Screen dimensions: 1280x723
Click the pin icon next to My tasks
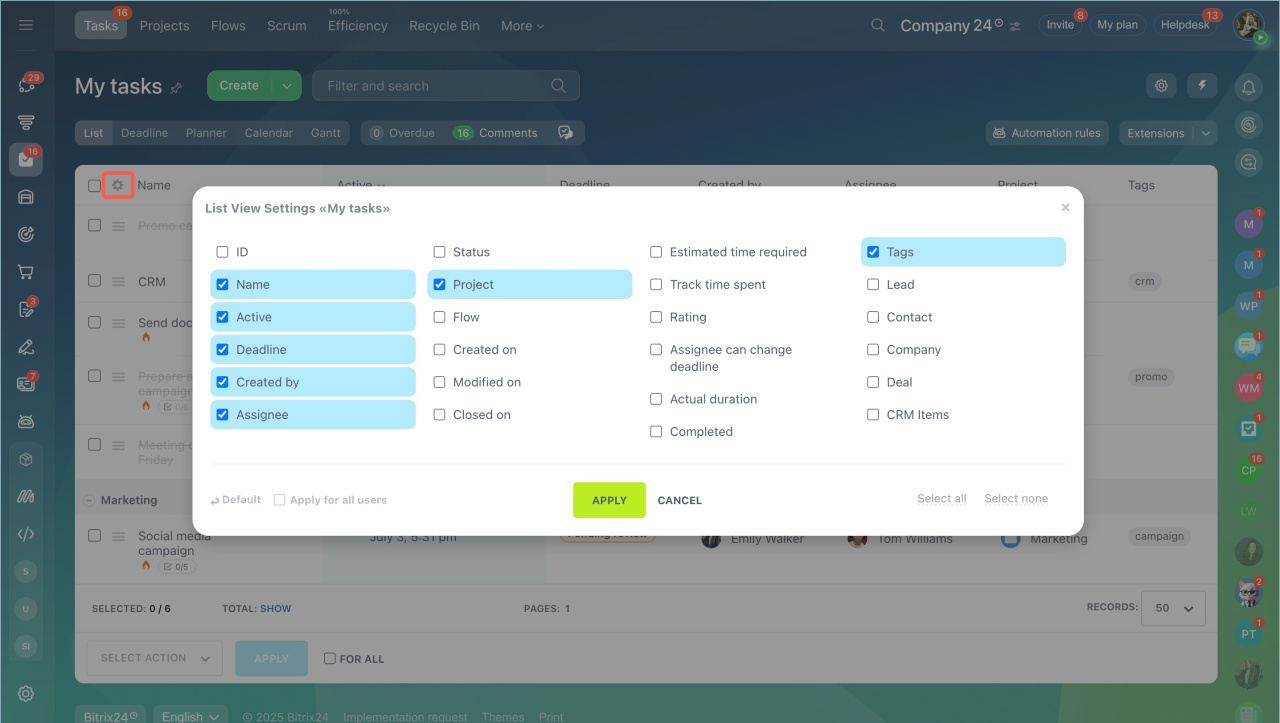coord(176,88)
